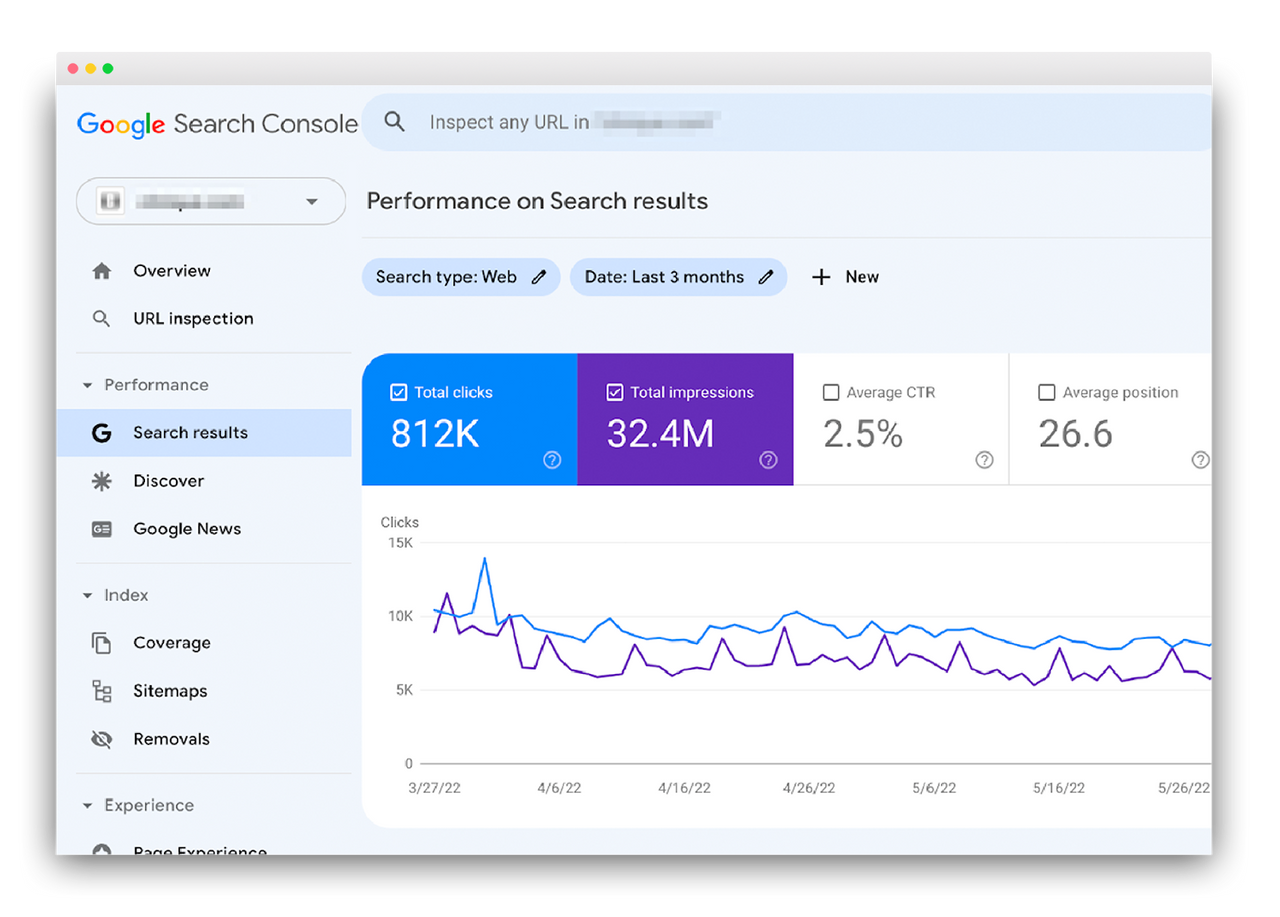Click the 4/26/22 date label on chart
The image size is (1280, 917).
pyautogui.click(x=809, y=788)
